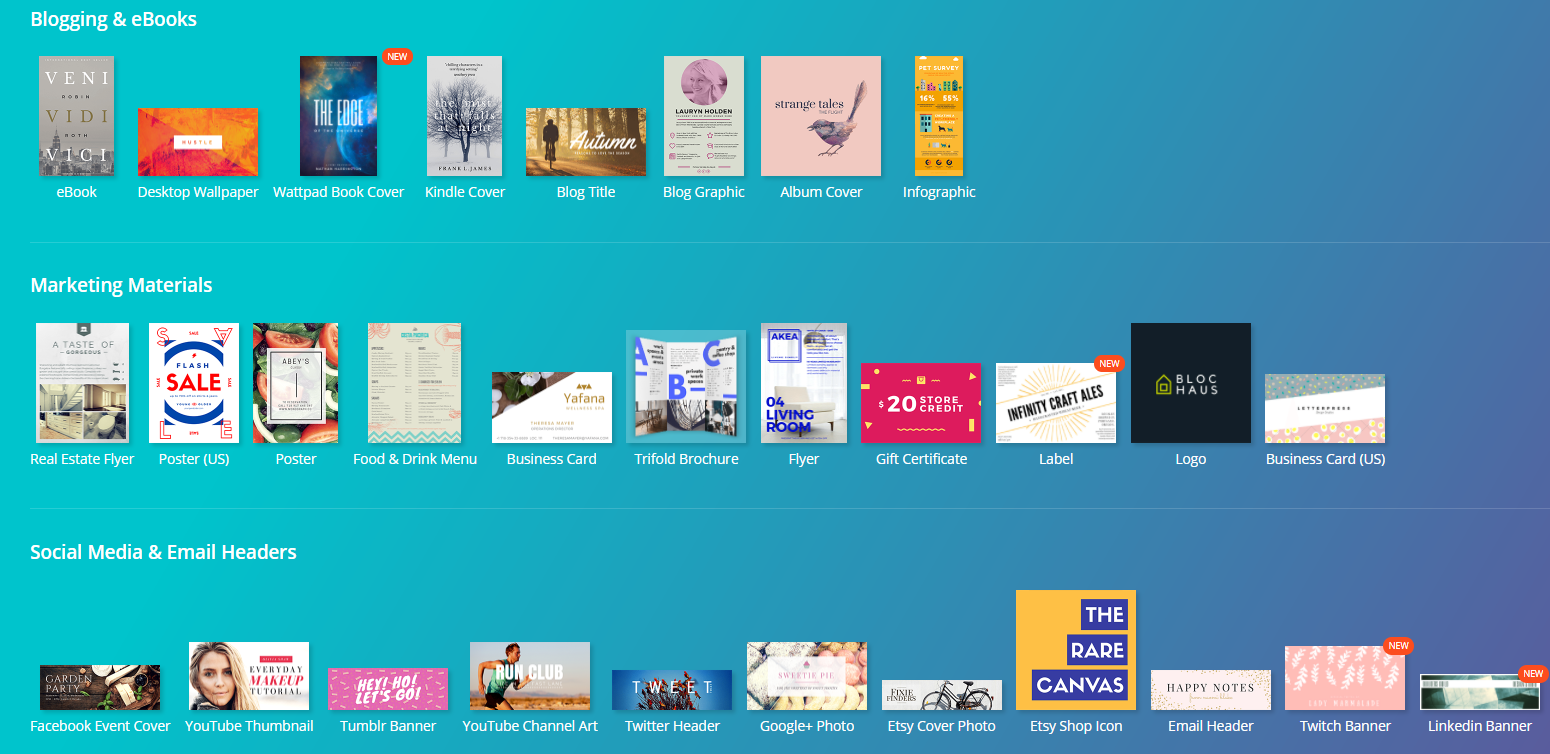Choose the Food & Drink Menu template
1550x754 pixels.
click(x=414, y=382)
